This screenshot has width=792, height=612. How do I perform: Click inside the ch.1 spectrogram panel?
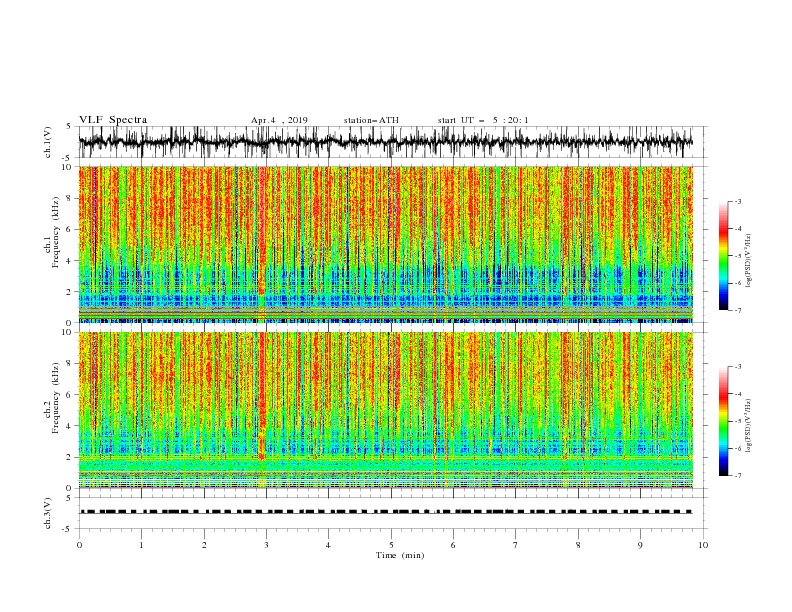tap(385, 244)
